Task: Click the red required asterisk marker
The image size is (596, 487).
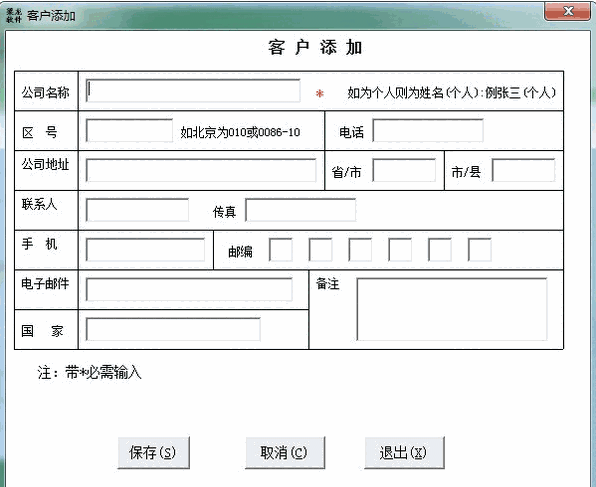Action: [x=320, y=93]
